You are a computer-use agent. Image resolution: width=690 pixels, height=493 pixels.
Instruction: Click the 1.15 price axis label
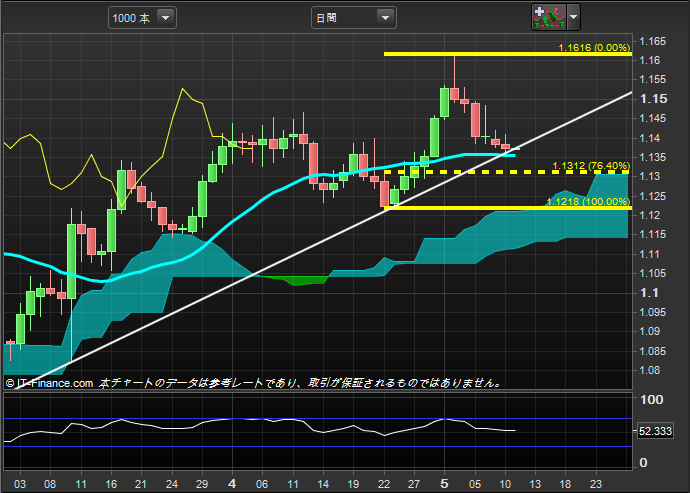[653, 99]
